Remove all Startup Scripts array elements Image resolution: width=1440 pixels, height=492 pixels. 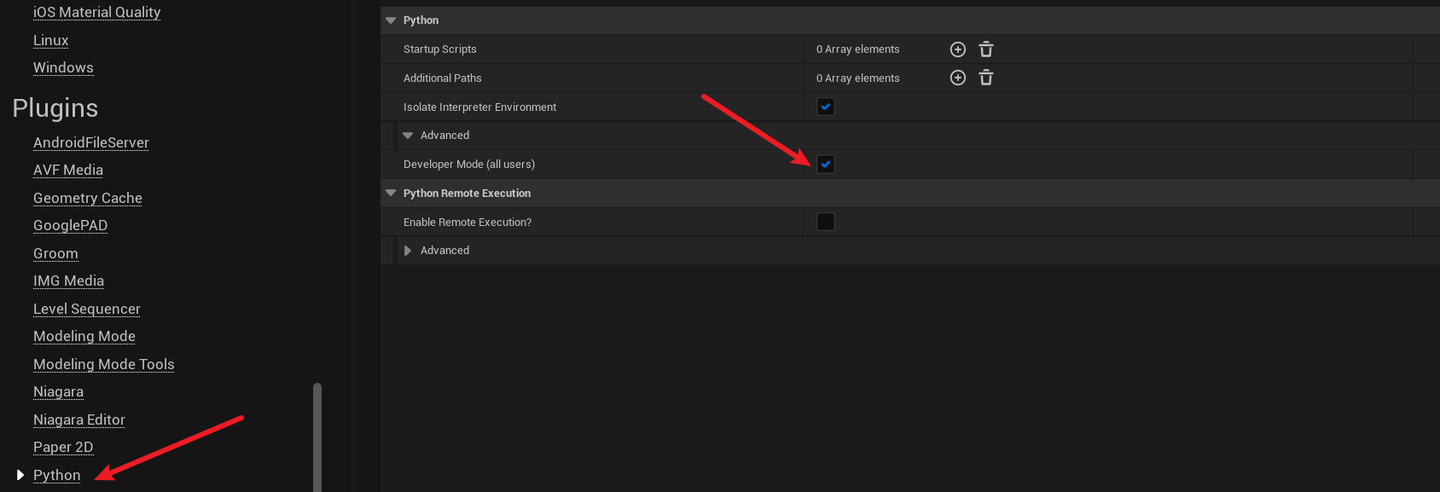click(x=986, y=49)
